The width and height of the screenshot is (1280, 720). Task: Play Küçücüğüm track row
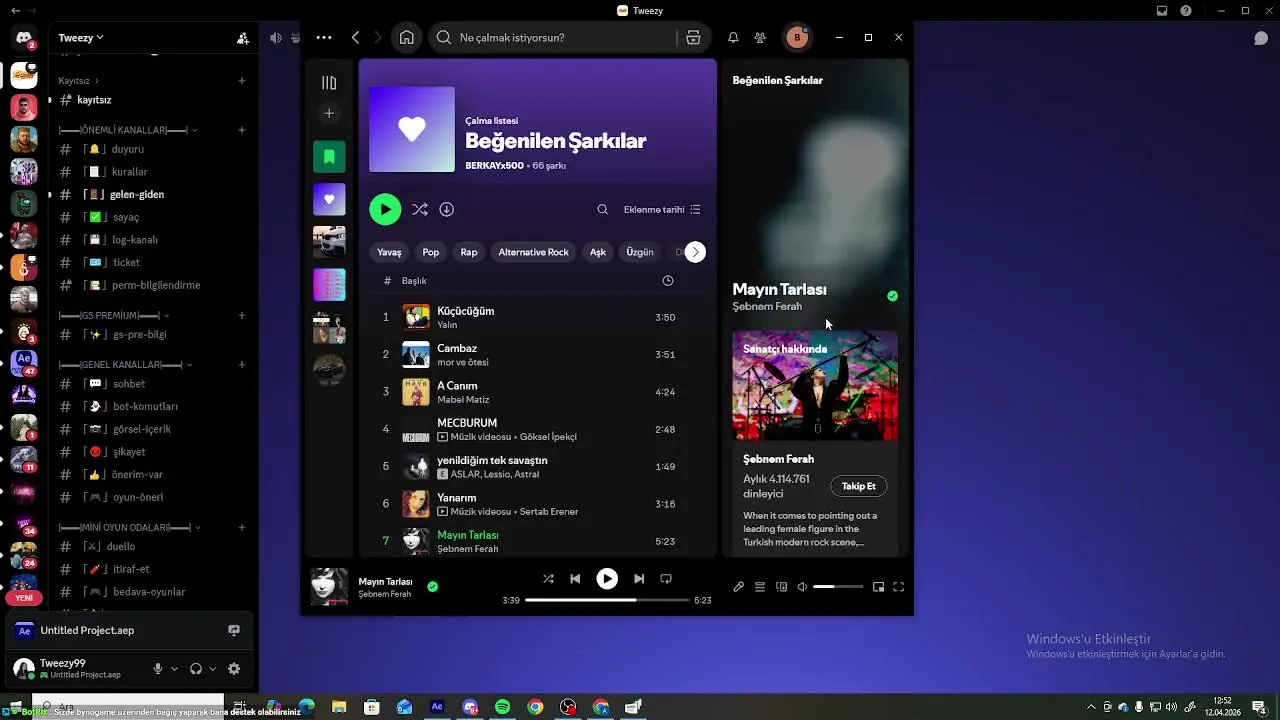click(538, 317)
